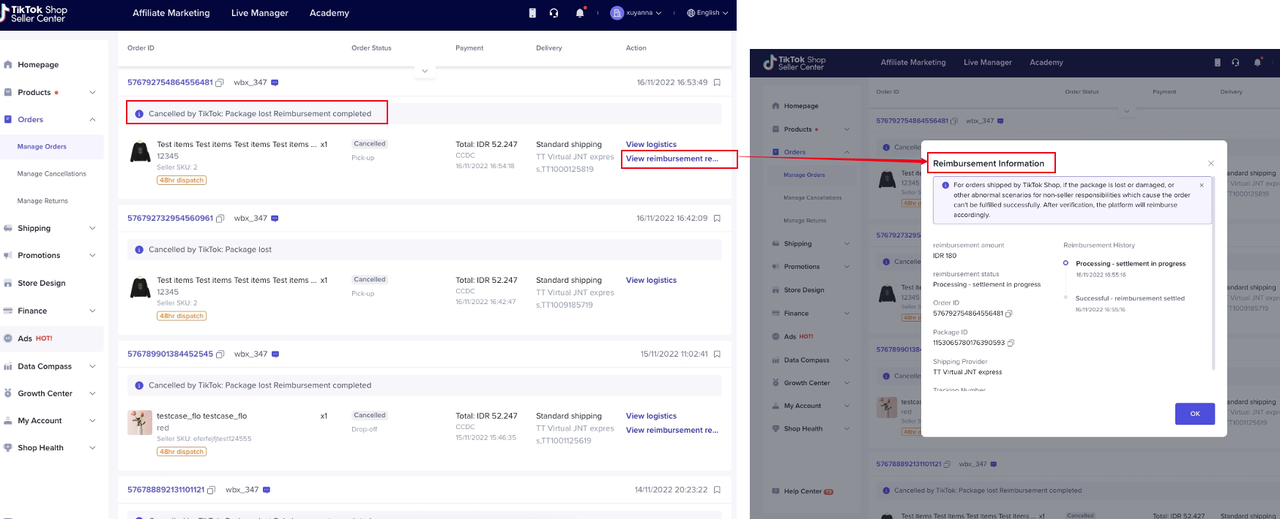This screenshot has width=1280, height=519.
Task: Click the testcase_flo product thumbnail
Action: [x=140, y=422]
